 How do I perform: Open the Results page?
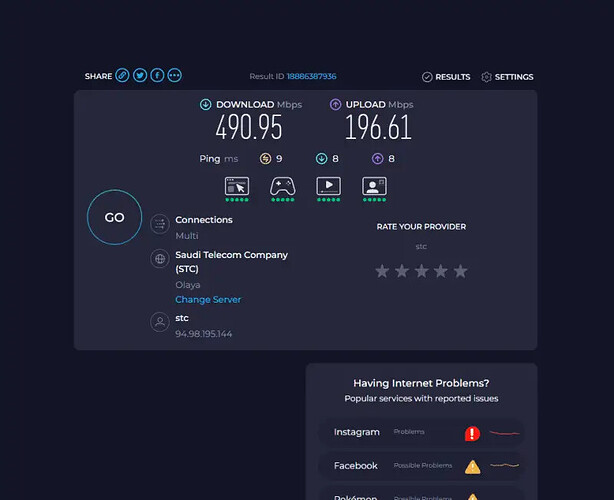click(446, 77)
